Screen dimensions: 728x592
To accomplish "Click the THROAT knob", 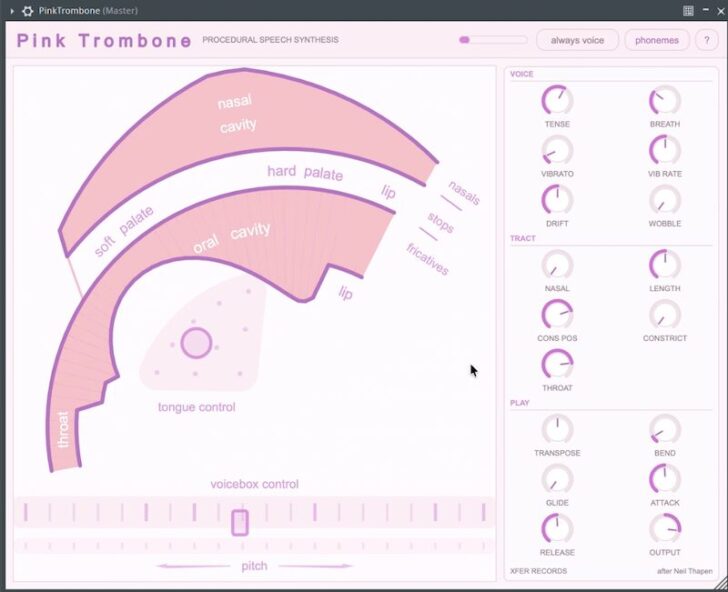I will 557,364.
